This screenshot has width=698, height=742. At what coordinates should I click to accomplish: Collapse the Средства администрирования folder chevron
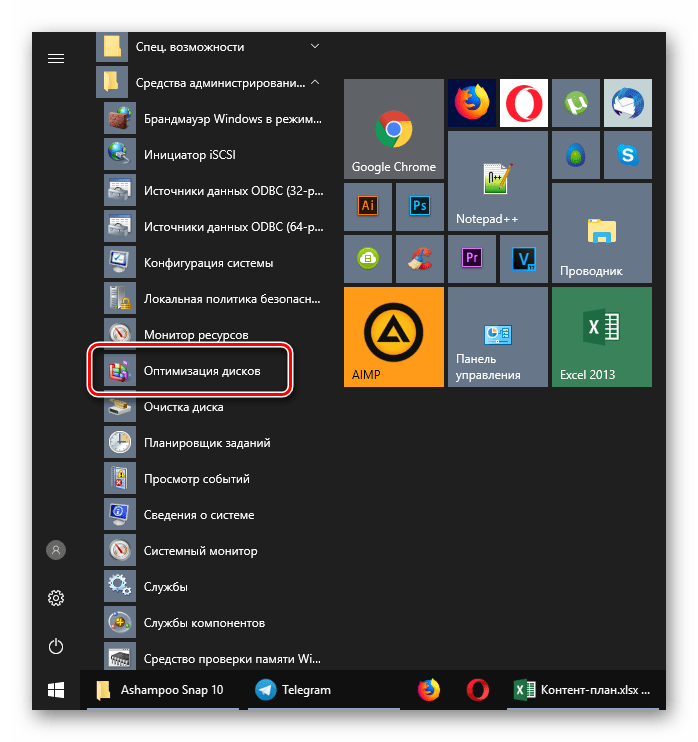tap(315, 82)
